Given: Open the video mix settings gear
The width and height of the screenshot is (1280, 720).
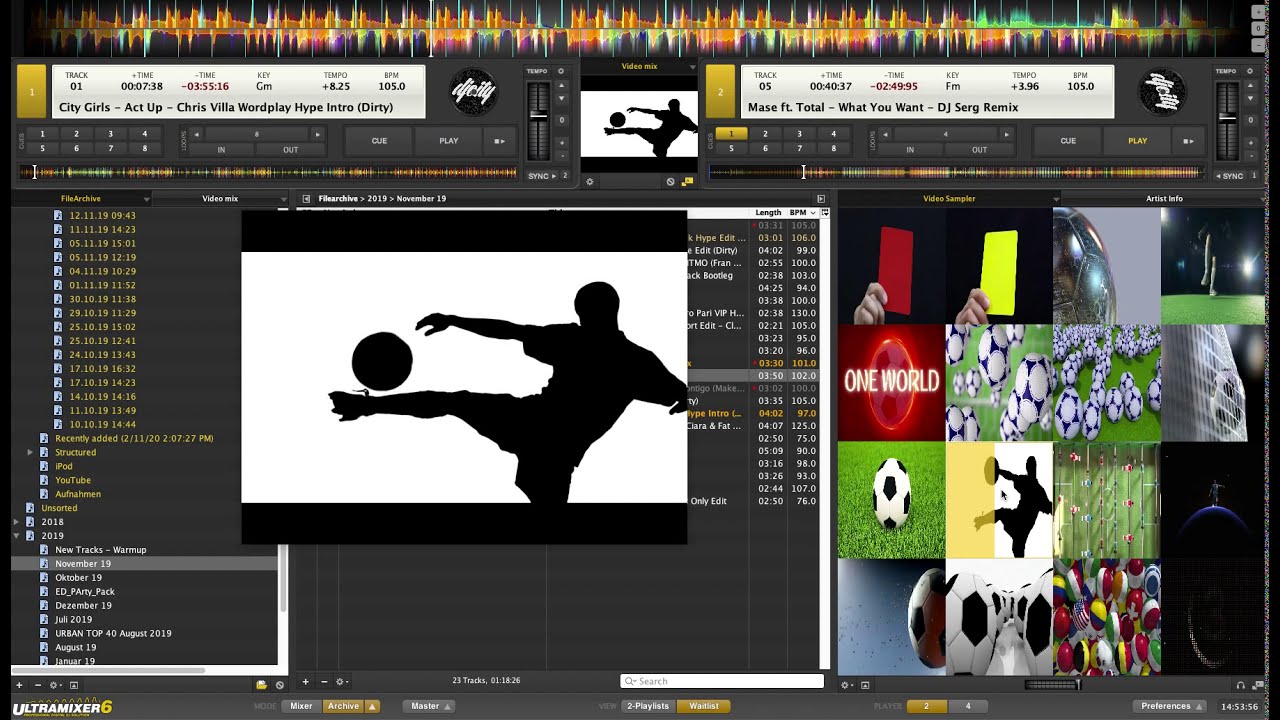Looking at the screenshot, I should tap(590, 182).
